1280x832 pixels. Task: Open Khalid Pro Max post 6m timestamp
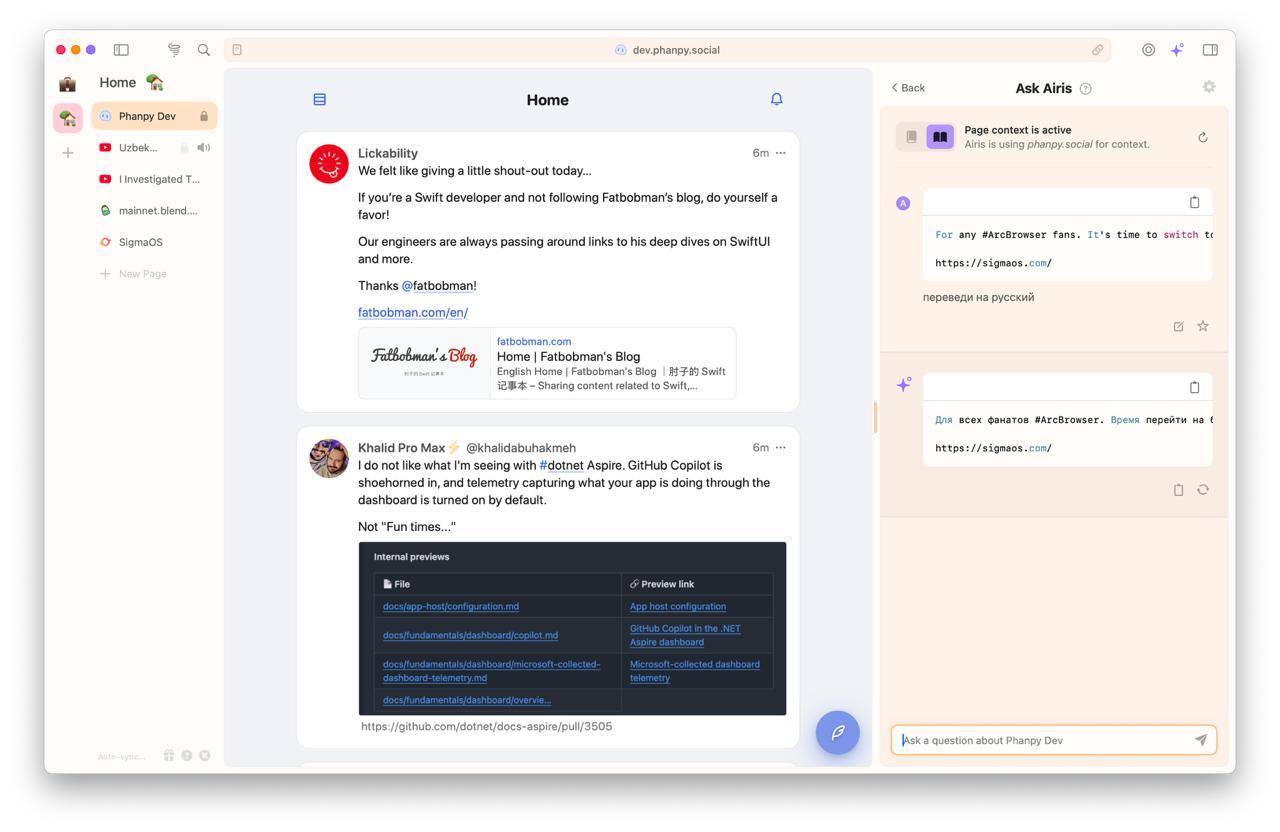761,447
